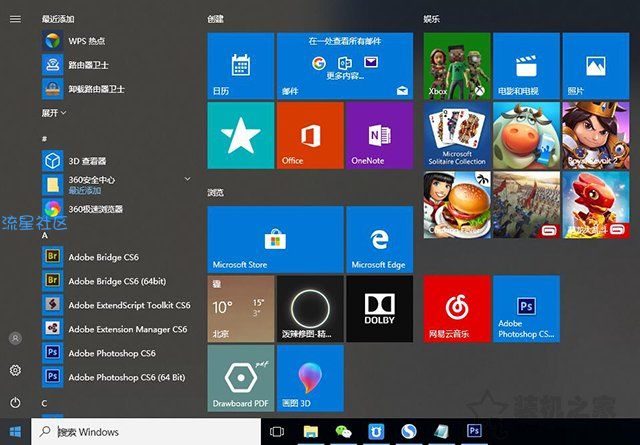This screenshot has height=445, width=640.
Task: Open the army battle game tile
Action: [x=527, y=205]
